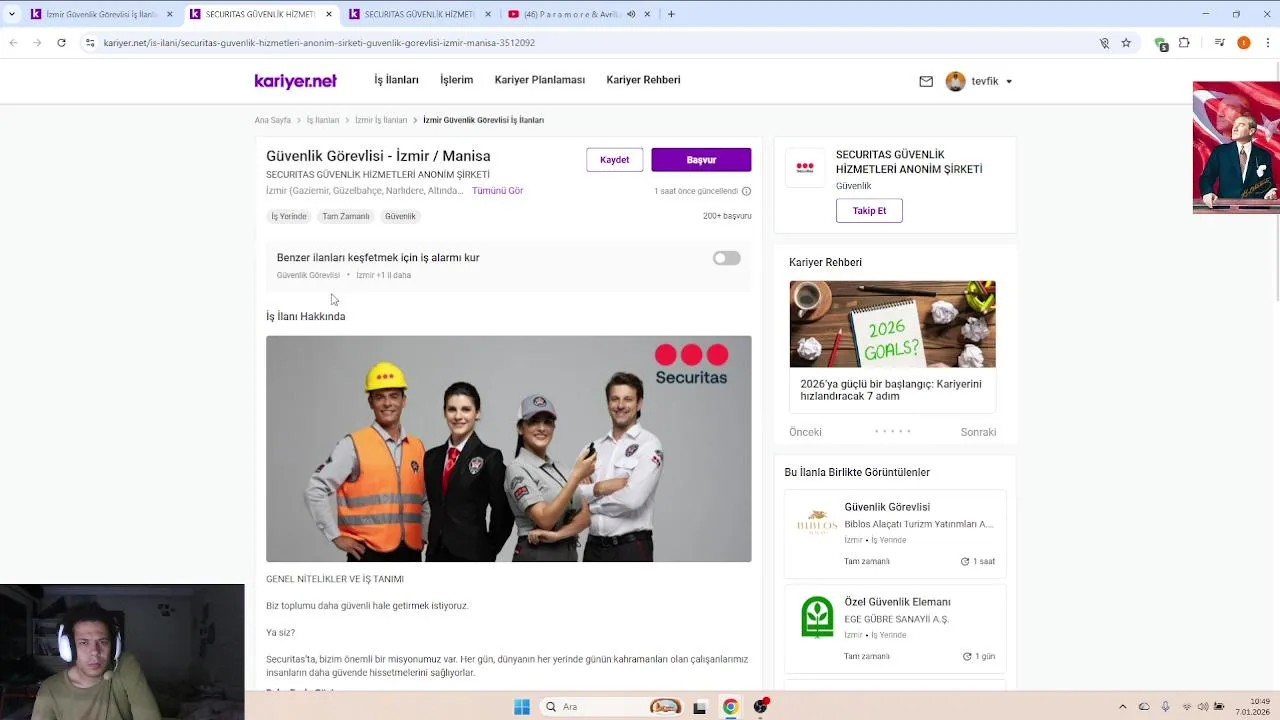
Task: Switch to third SECURITAS GÜVENLİK tab
Action: [x=420, y=14]
